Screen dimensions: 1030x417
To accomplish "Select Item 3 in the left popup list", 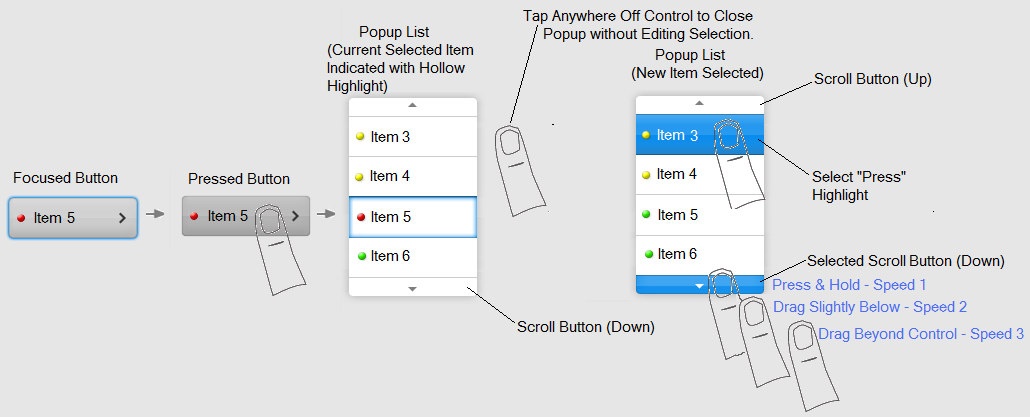I will pos(412,136).
